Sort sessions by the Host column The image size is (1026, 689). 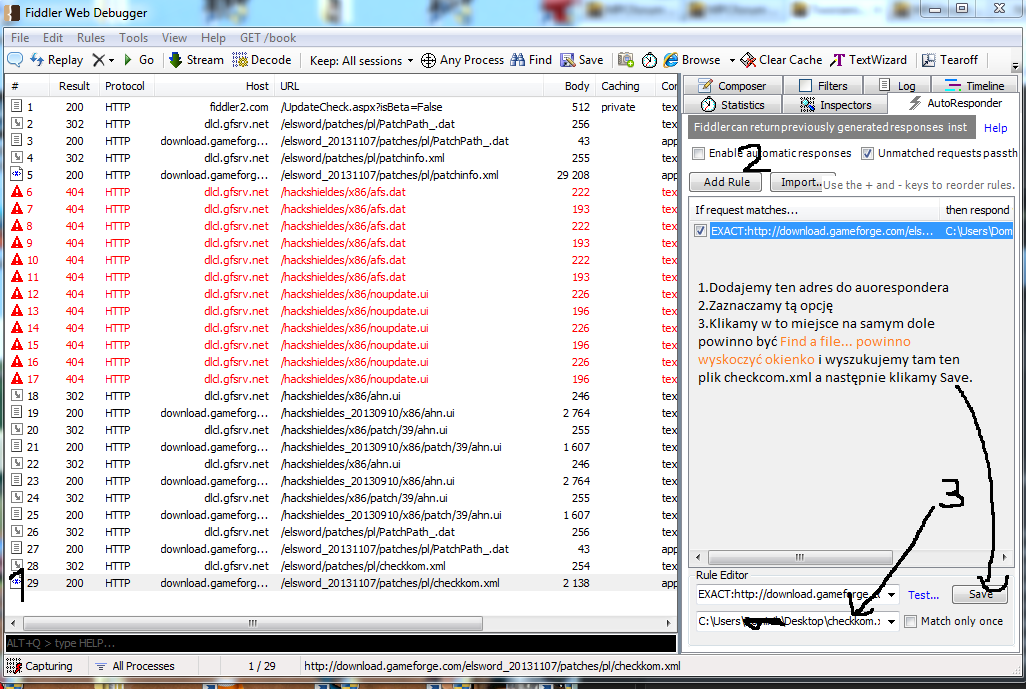click(213, 86)
